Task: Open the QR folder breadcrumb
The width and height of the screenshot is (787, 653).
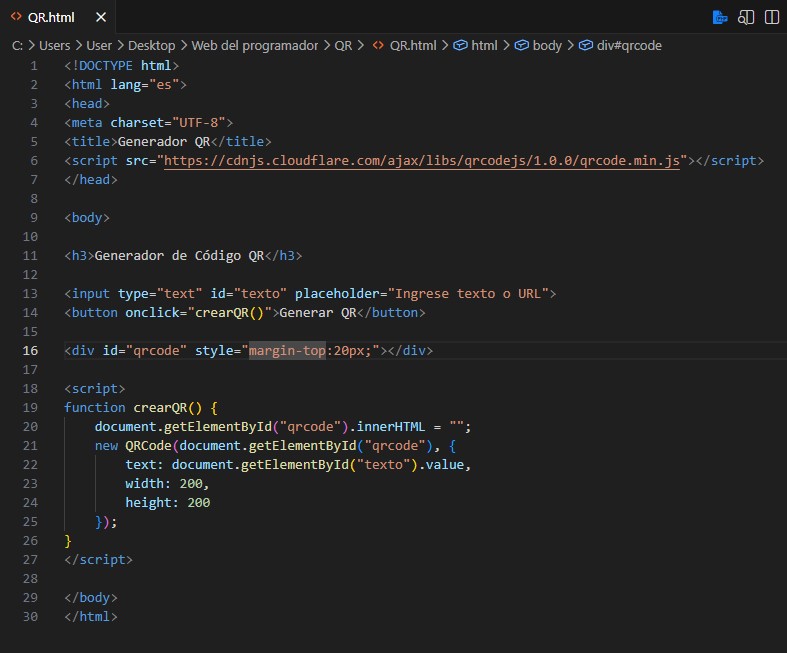Action: click(x=343, y=46)
